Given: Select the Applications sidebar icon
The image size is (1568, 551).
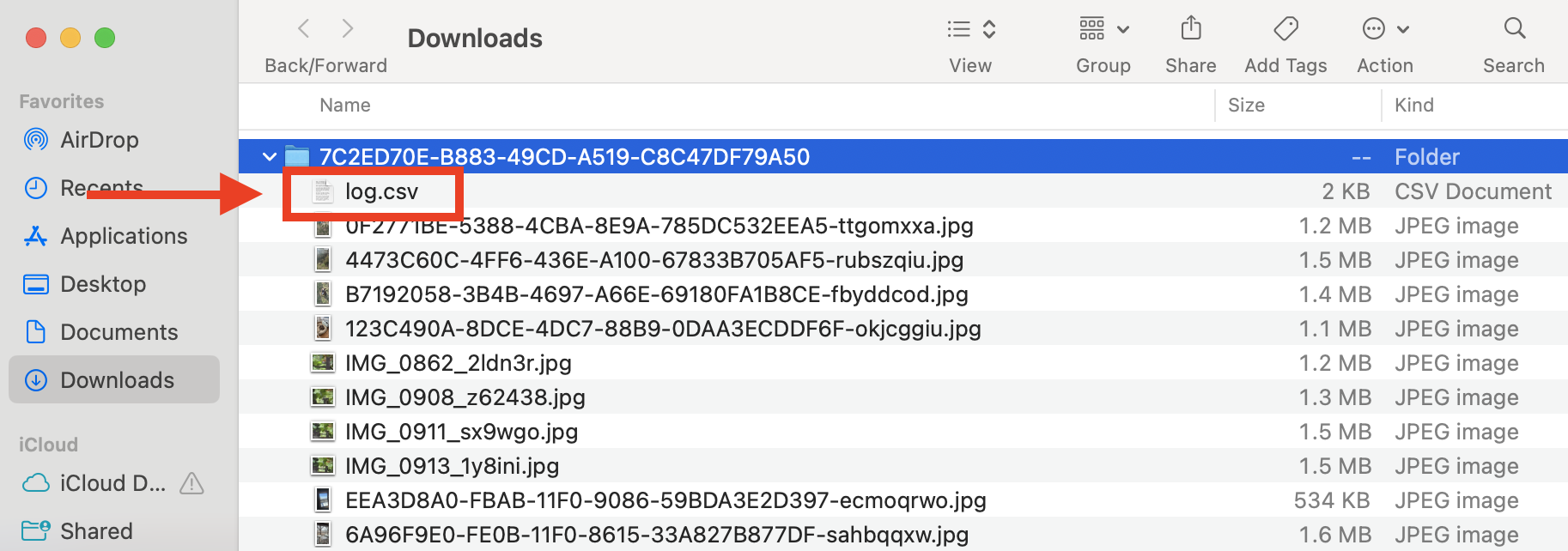Looking at the screenshot, I should click(35, 235).
